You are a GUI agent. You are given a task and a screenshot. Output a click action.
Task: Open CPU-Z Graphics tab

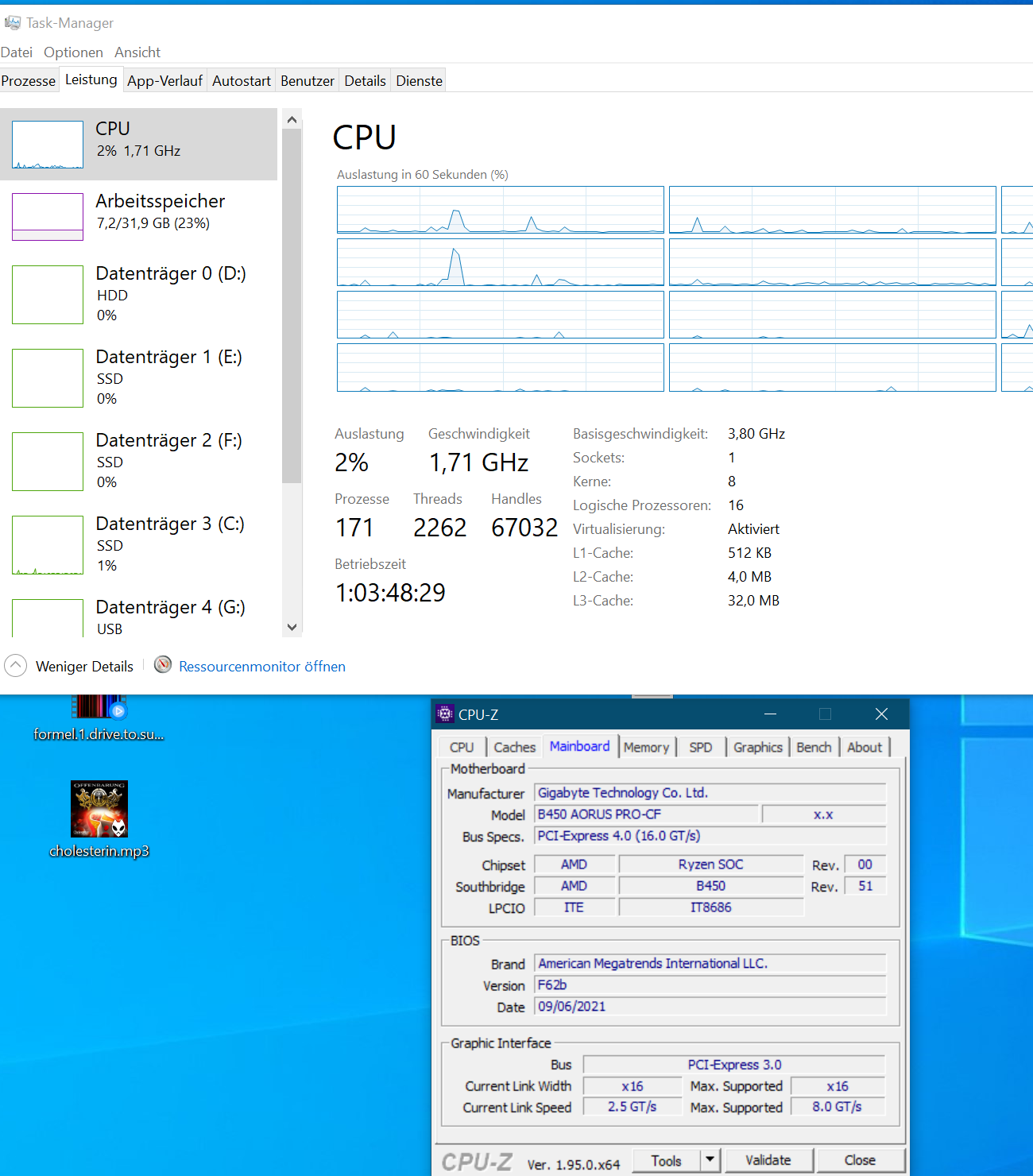[x=758, y=747]
